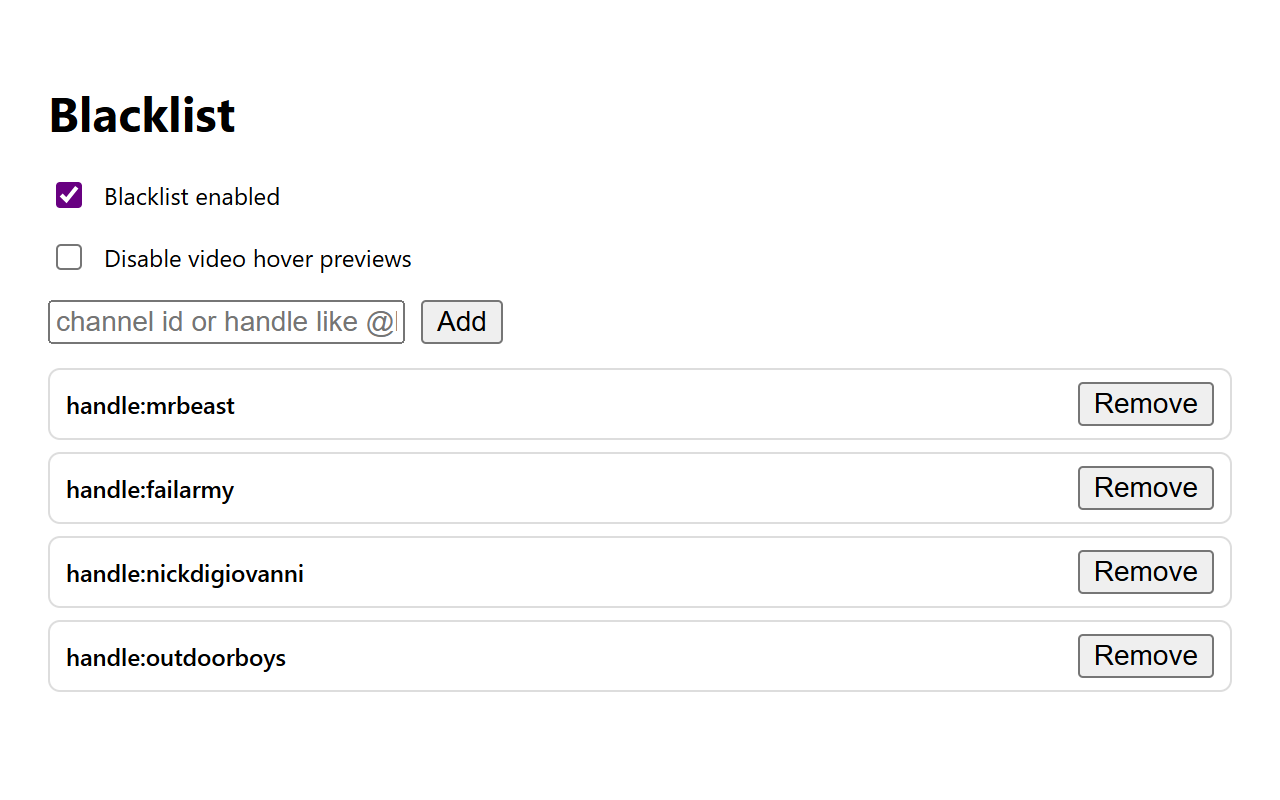Screen dimensions: 1280x800
Task: Click the 'Disable video hover previews' label
Action: pyautogui.click(x=258, y=259)
